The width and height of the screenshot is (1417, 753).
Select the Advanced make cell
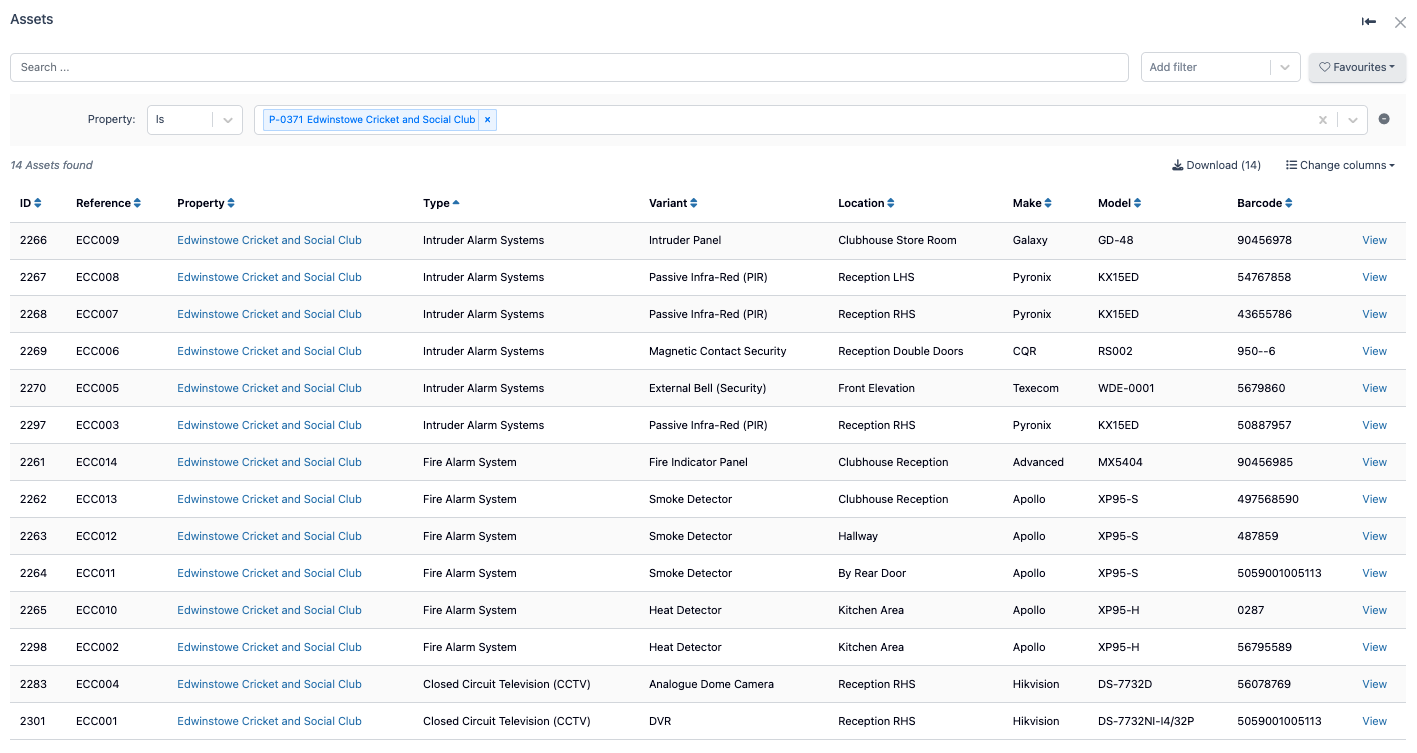click(x=1038, y=462)
